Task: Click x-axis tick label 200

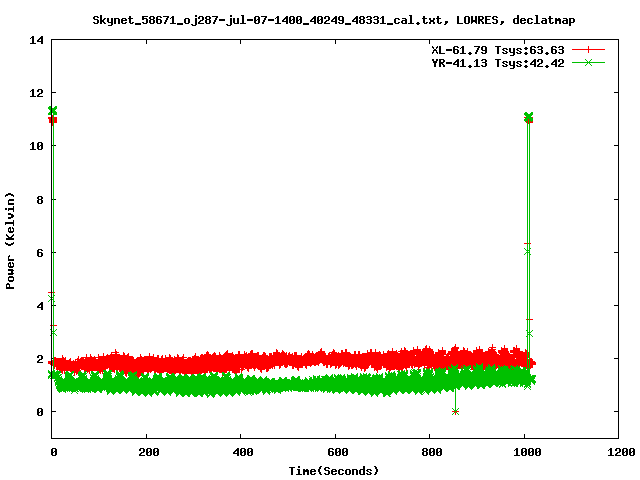Action: tap(149, 452)
